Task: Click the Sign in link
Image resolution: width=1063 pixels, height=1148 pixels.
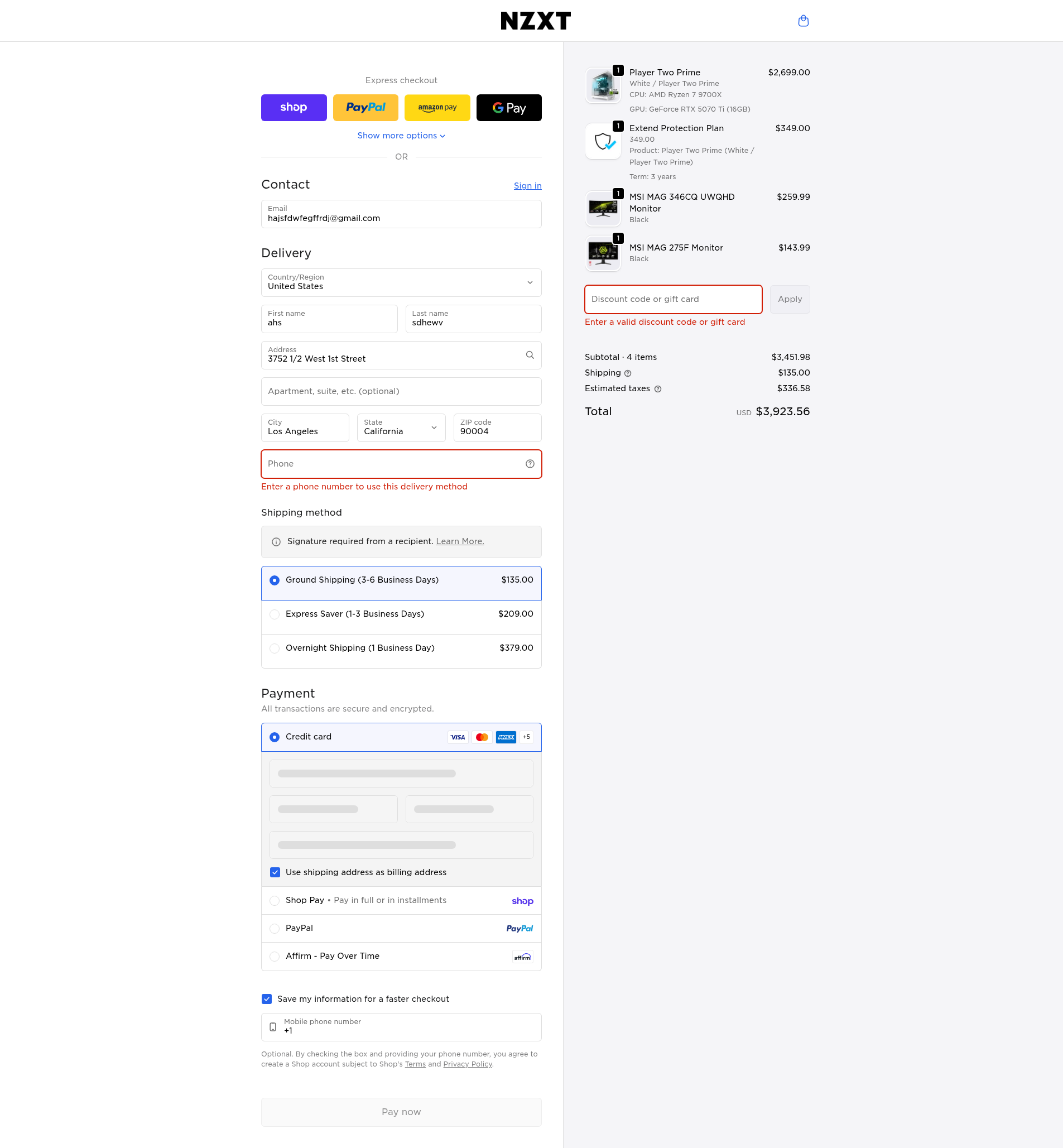Action: click(x=527, y=186)
